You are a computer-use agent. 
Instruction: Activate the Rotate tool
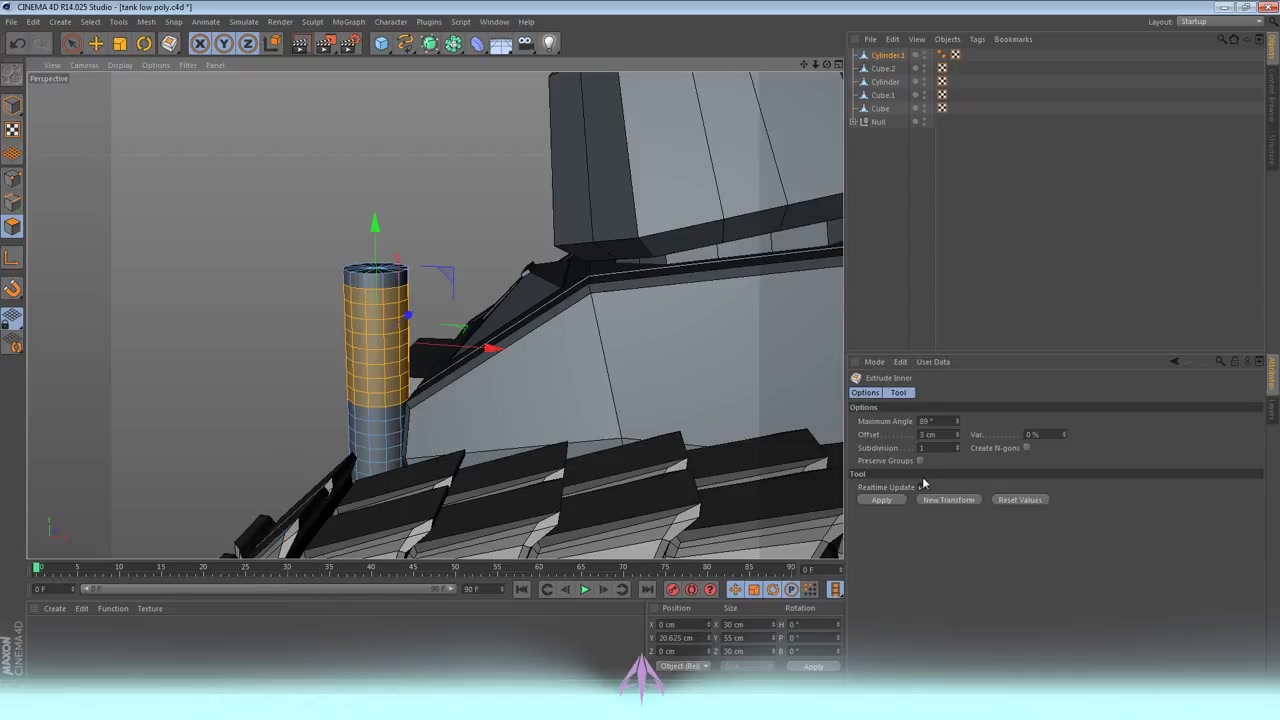pyautogui.click(x=143, y=42)
